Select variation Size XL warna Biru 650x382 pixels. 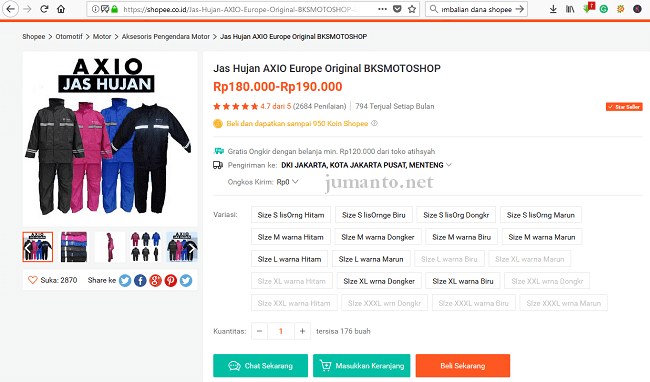(x=463, y=281)
